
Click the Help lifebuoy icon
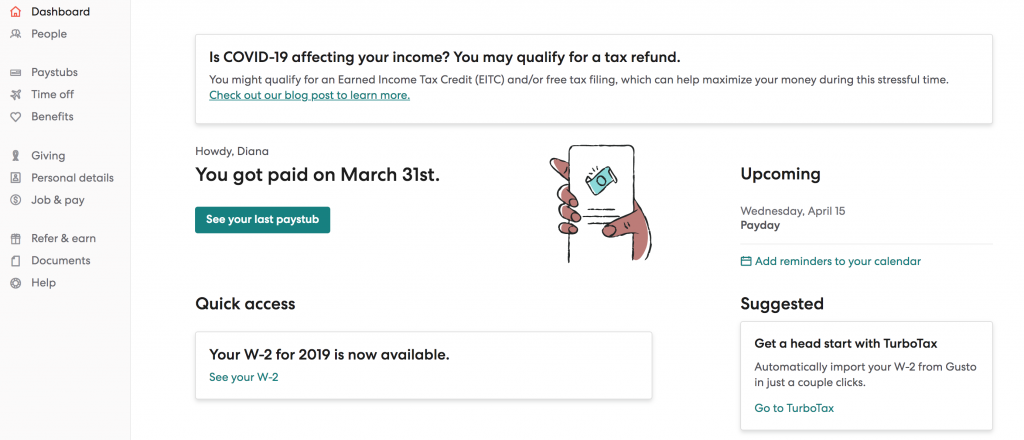coord(16,283)
